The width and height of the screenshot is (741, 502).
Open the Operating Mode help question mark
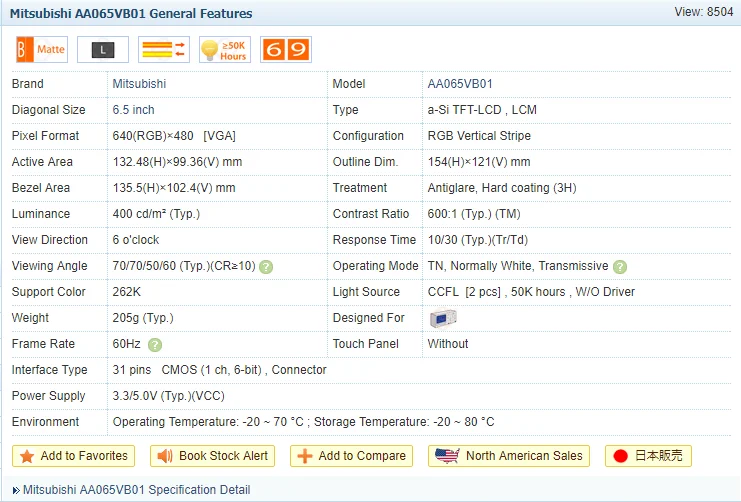(x=620, y=267)
